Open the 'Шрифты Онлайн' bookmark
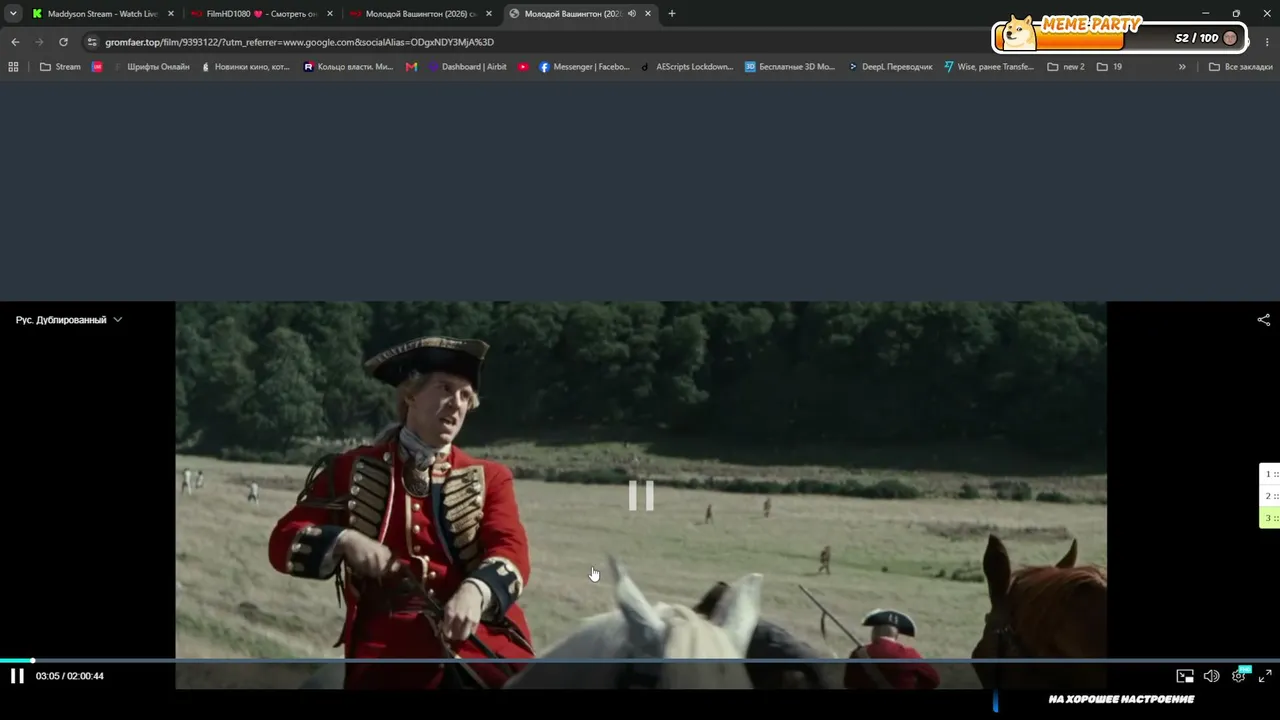The image size is (1280, 720). [152, 67]
